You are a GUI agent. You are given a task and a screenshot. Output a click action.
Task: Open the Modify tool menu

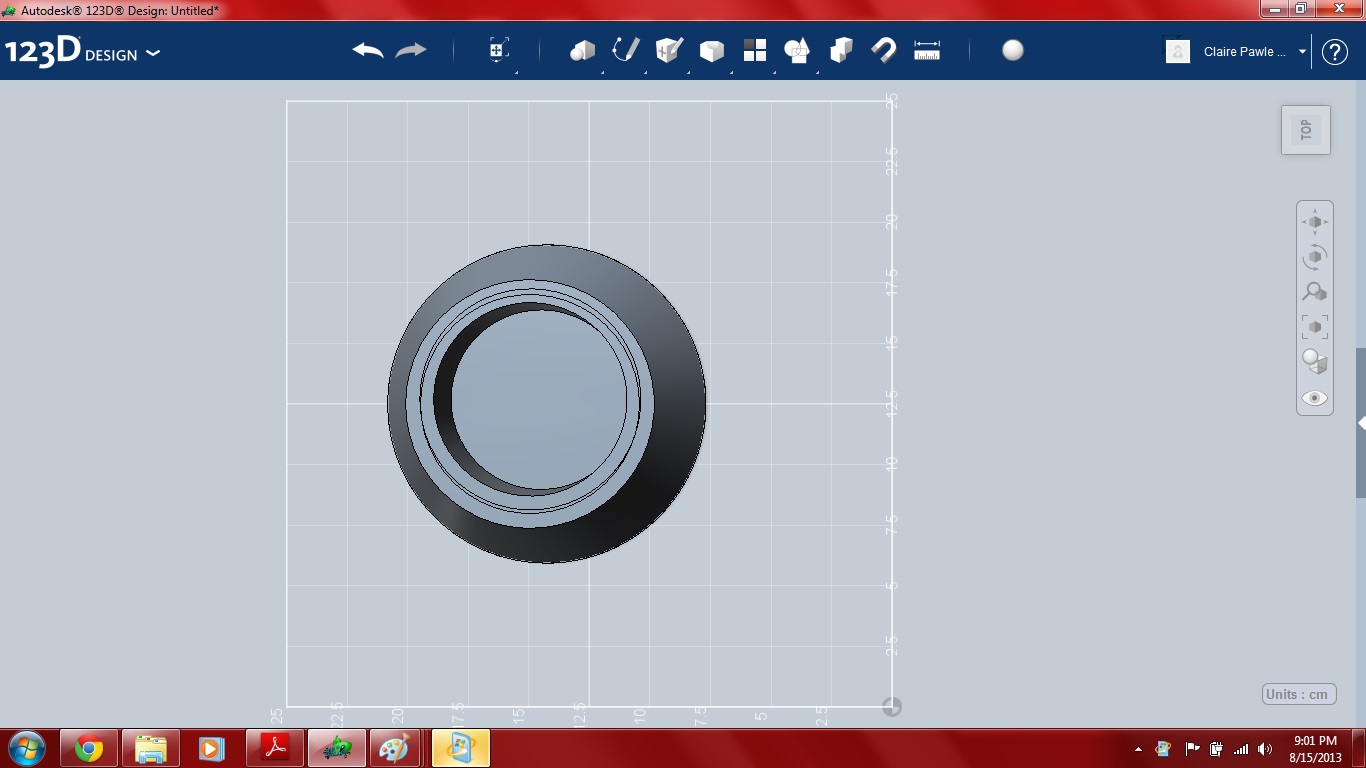712,50
